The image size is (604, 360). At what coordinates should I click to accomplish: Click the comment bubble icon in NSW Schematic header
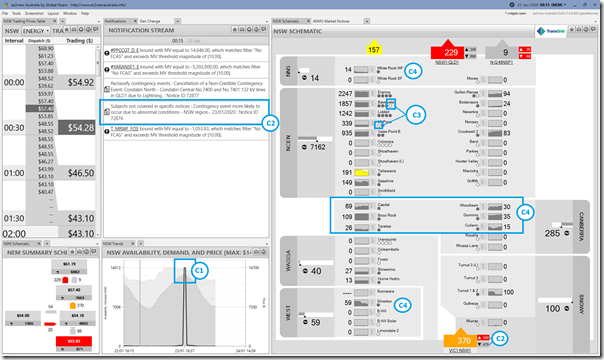click(x=593, y=30)
